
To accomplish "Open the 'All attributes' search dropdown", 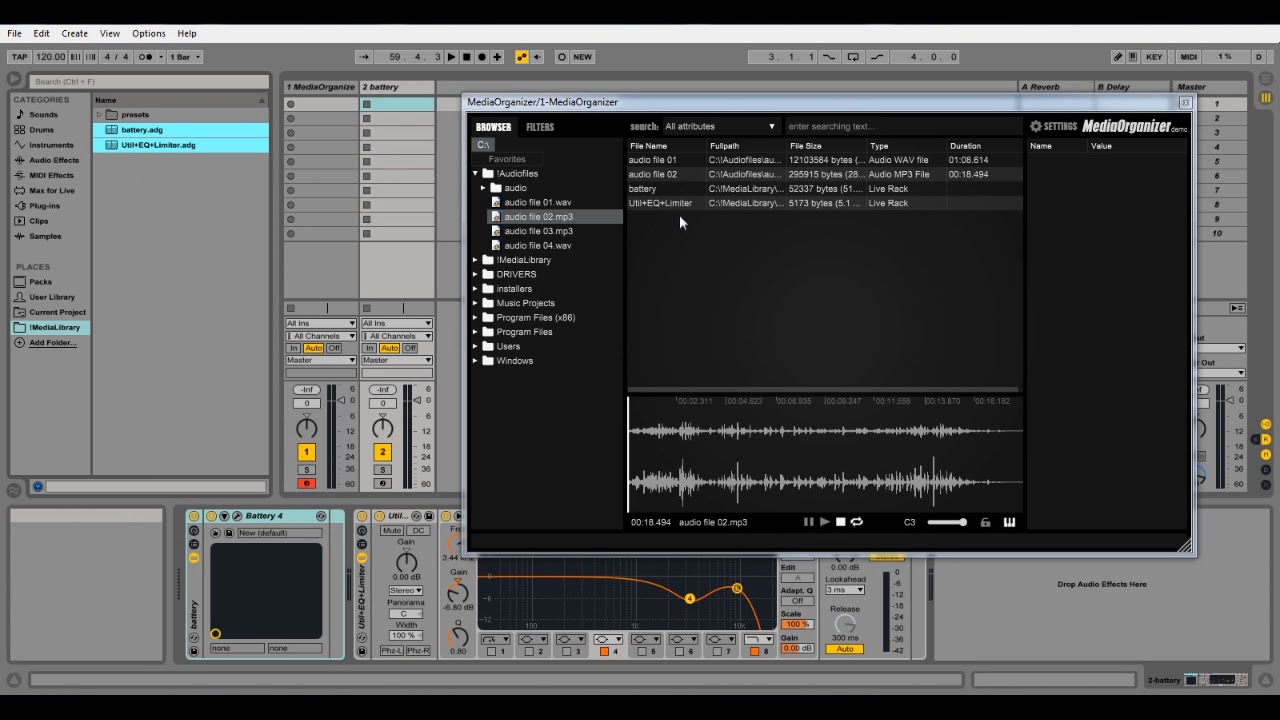I will [720, 126].
